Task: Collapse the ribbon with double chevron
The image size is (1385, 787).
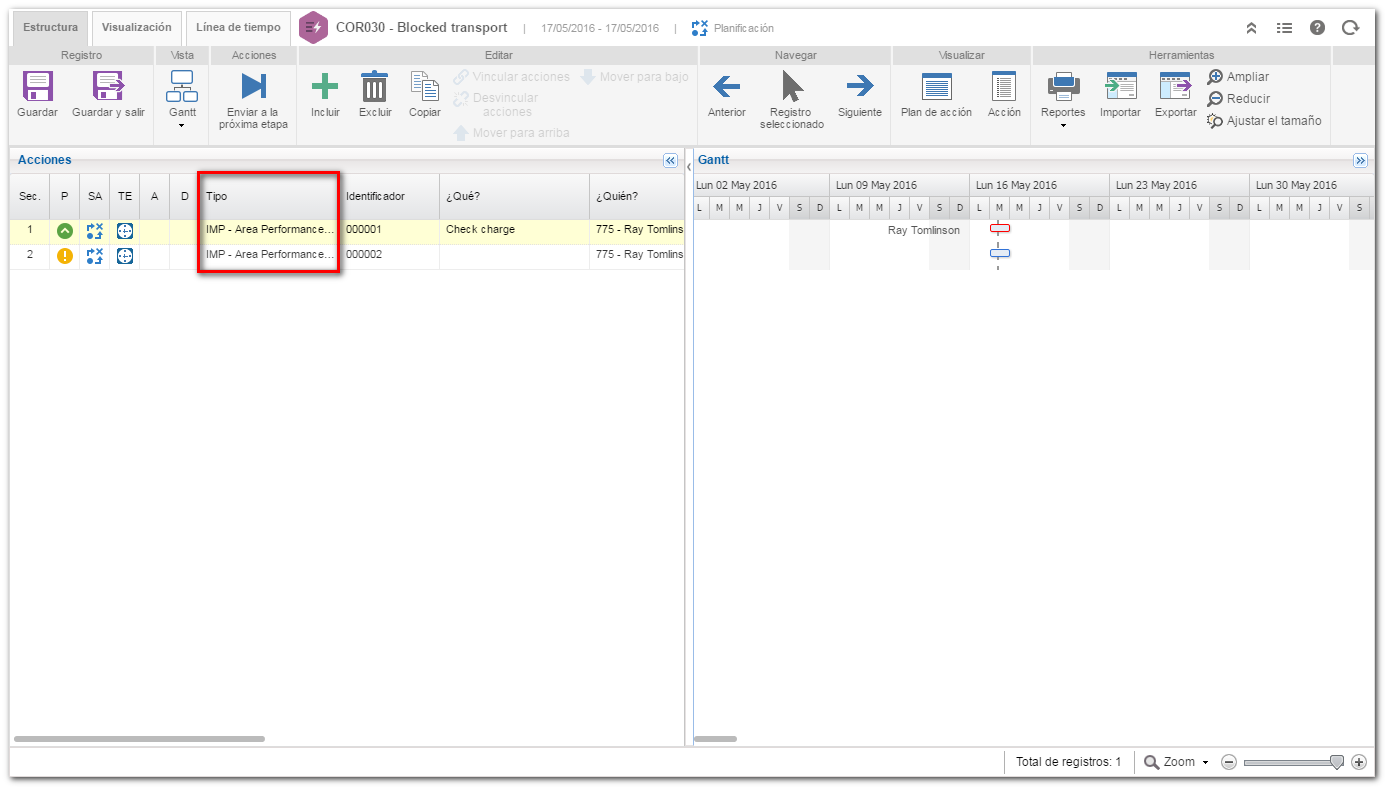Action: pyautogui.click(x=1251, y=28)
